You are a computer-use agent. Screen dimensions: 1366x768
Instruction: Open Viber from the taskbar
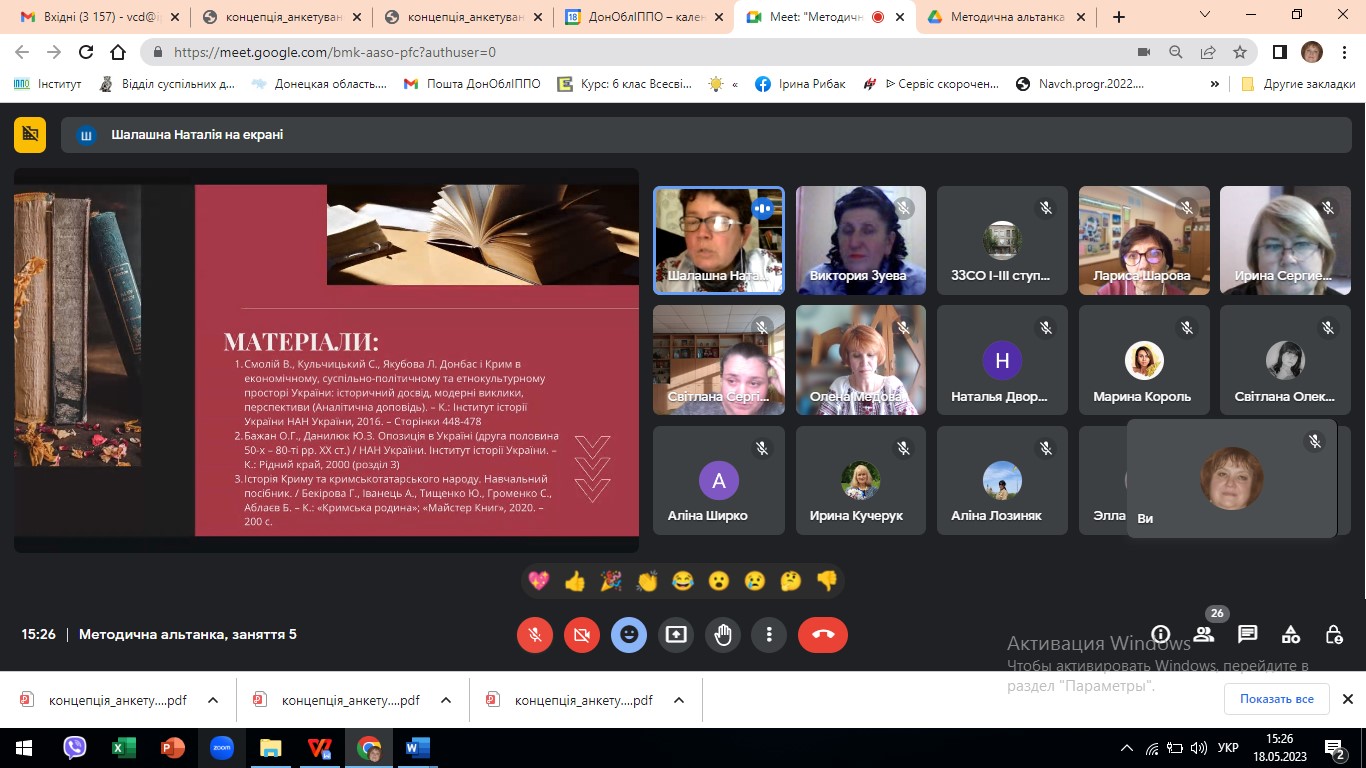click(75, 747)
